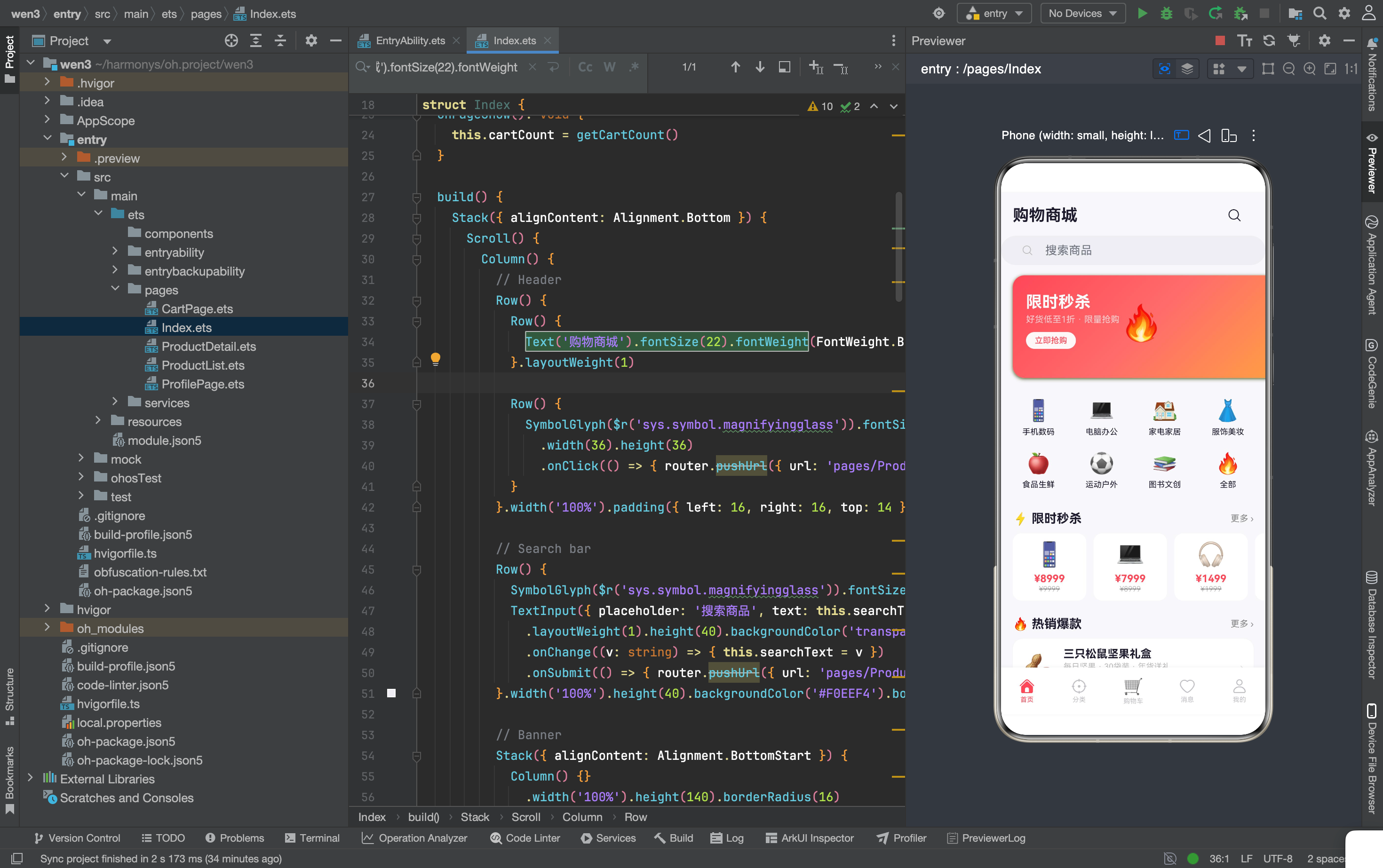The height and width of the screenshot is (868, 1383).
Task: Go to previous search occurrence arrow
Action: [735, 67]
